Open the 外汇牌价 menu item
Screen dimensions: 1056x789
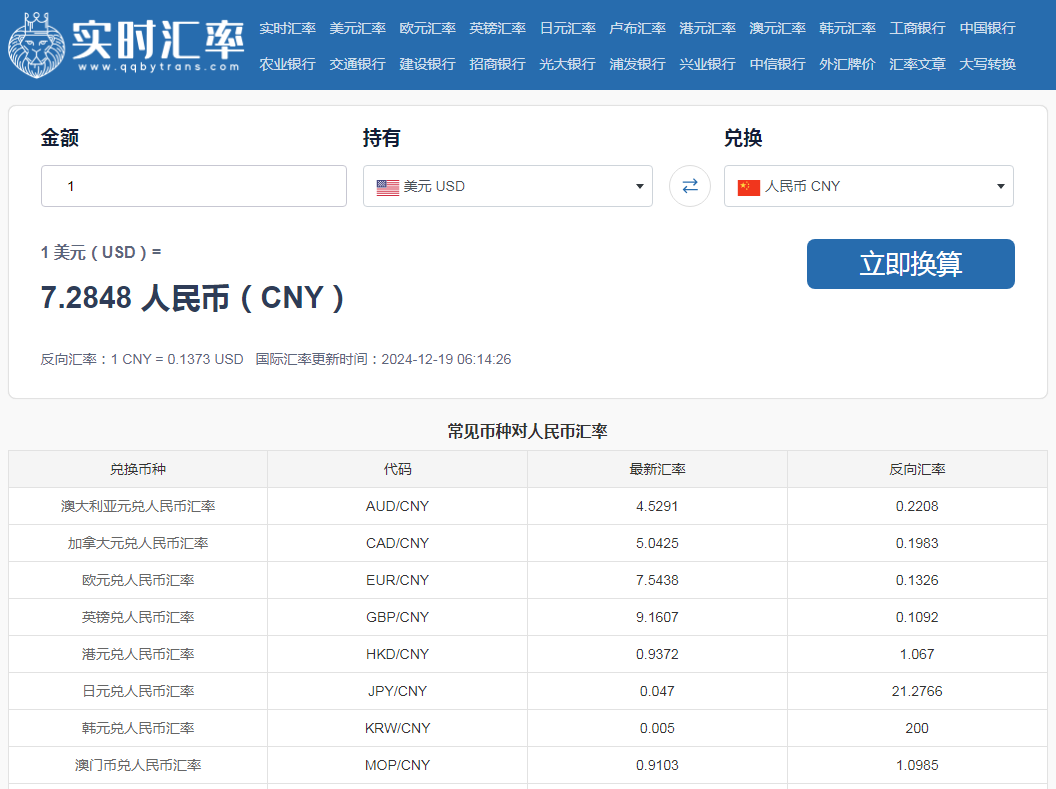[846, 63]
